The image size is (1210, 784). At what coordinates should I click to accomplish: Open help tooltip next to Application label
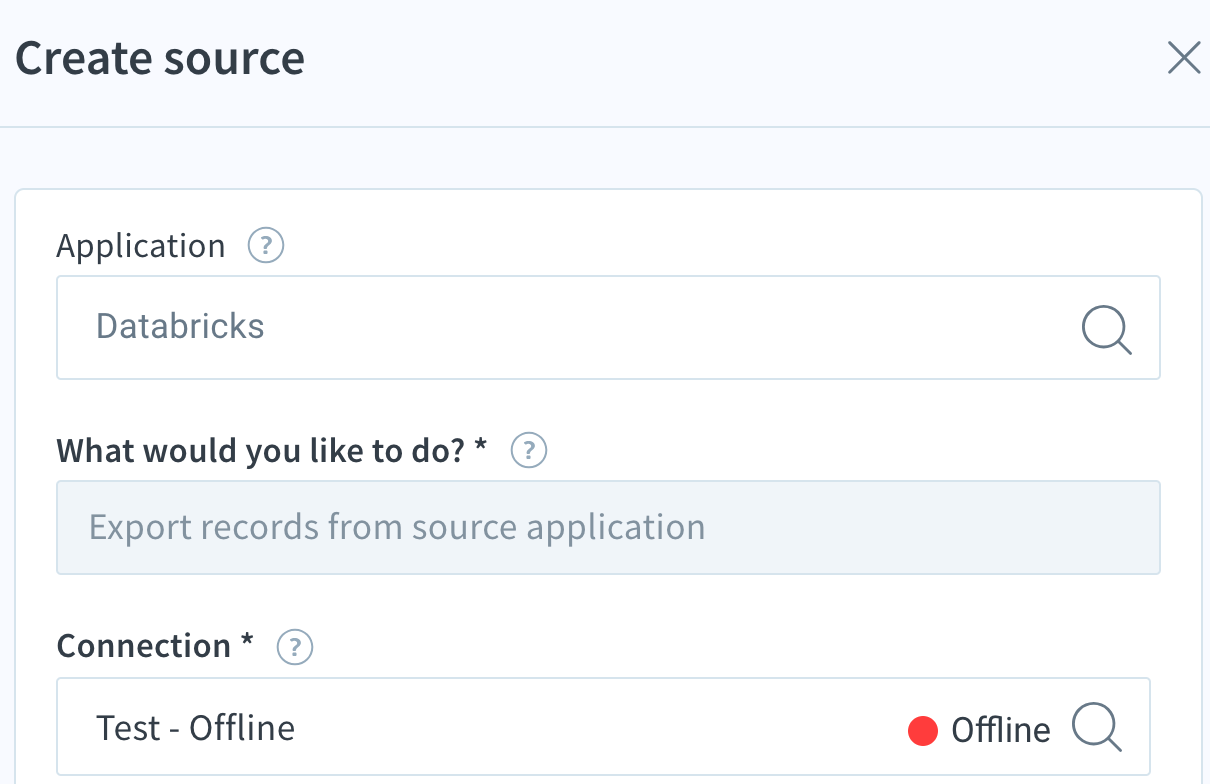pyautogui.click(x=266, y=245)
